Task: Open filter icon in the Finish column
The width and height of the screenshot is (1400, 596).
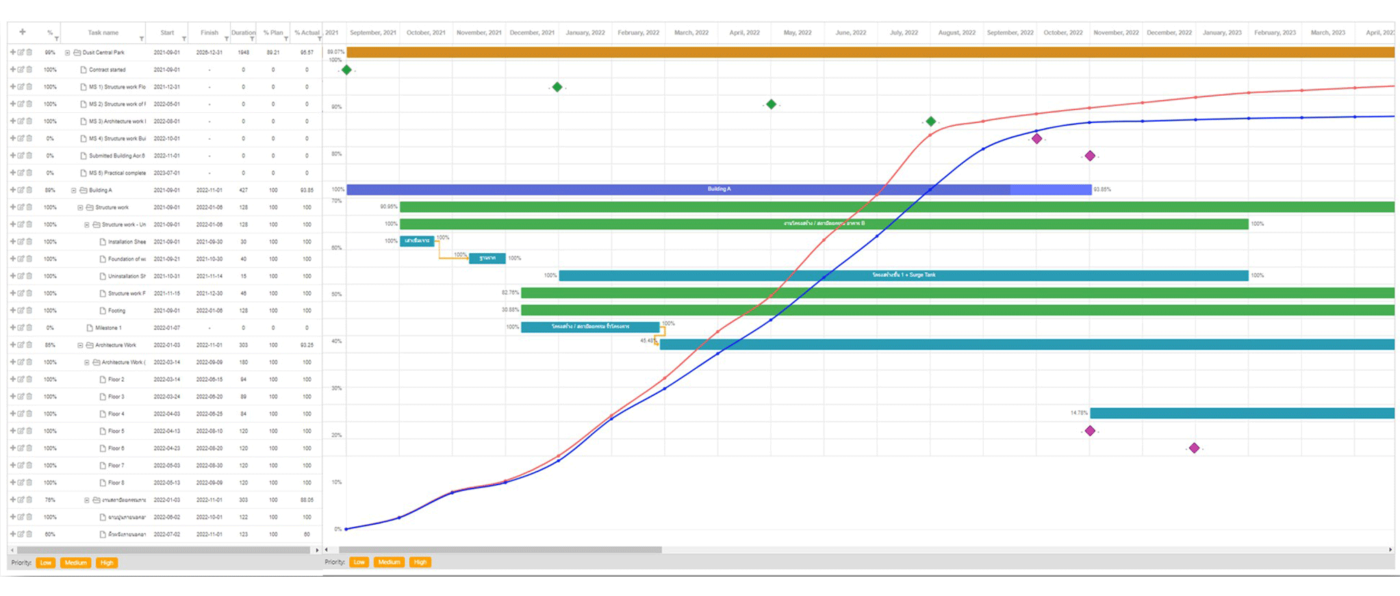Action: point(226,39)
